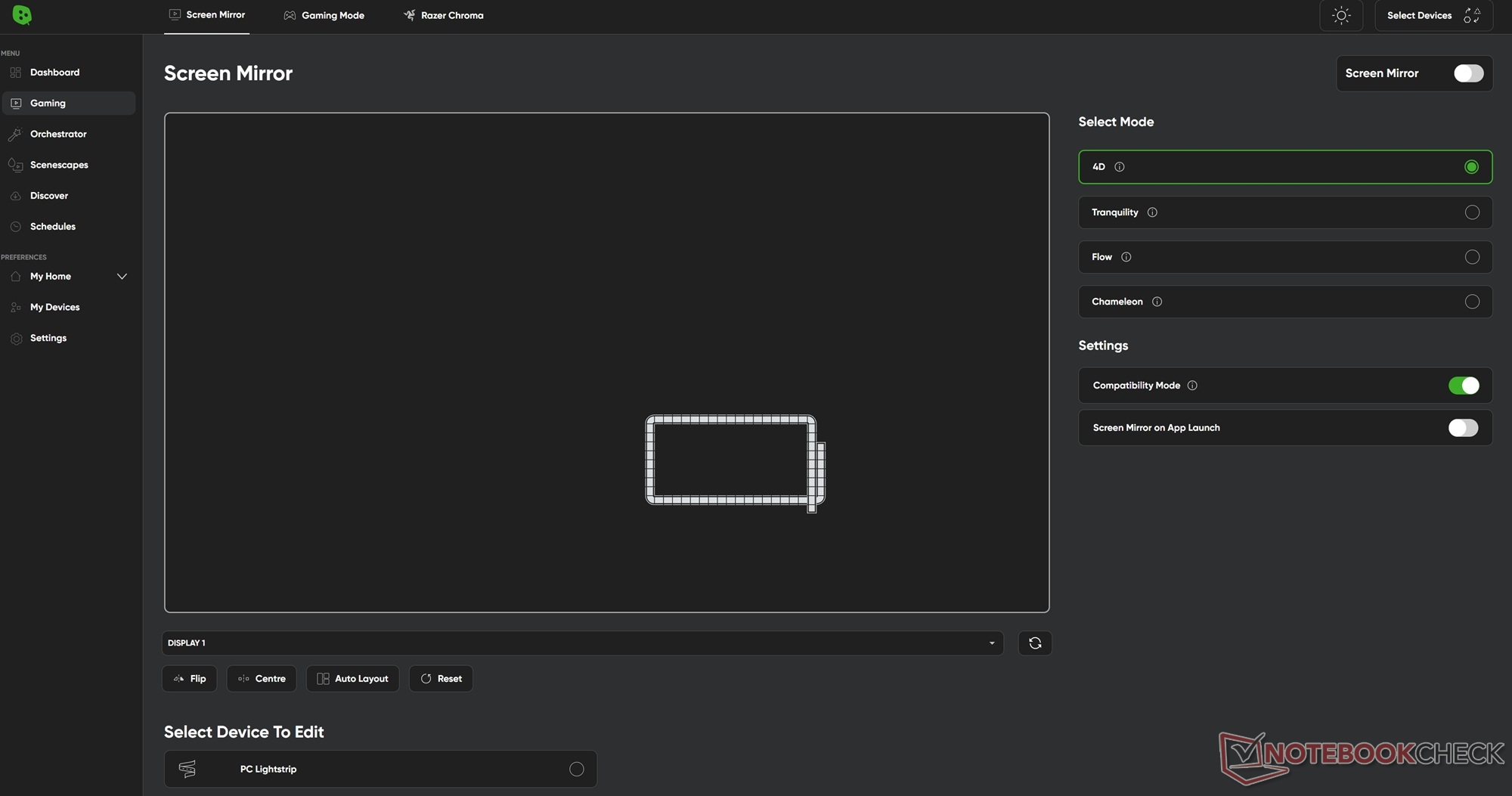
Task: Open the brightness sun icon
Action: coord(1341,15)
